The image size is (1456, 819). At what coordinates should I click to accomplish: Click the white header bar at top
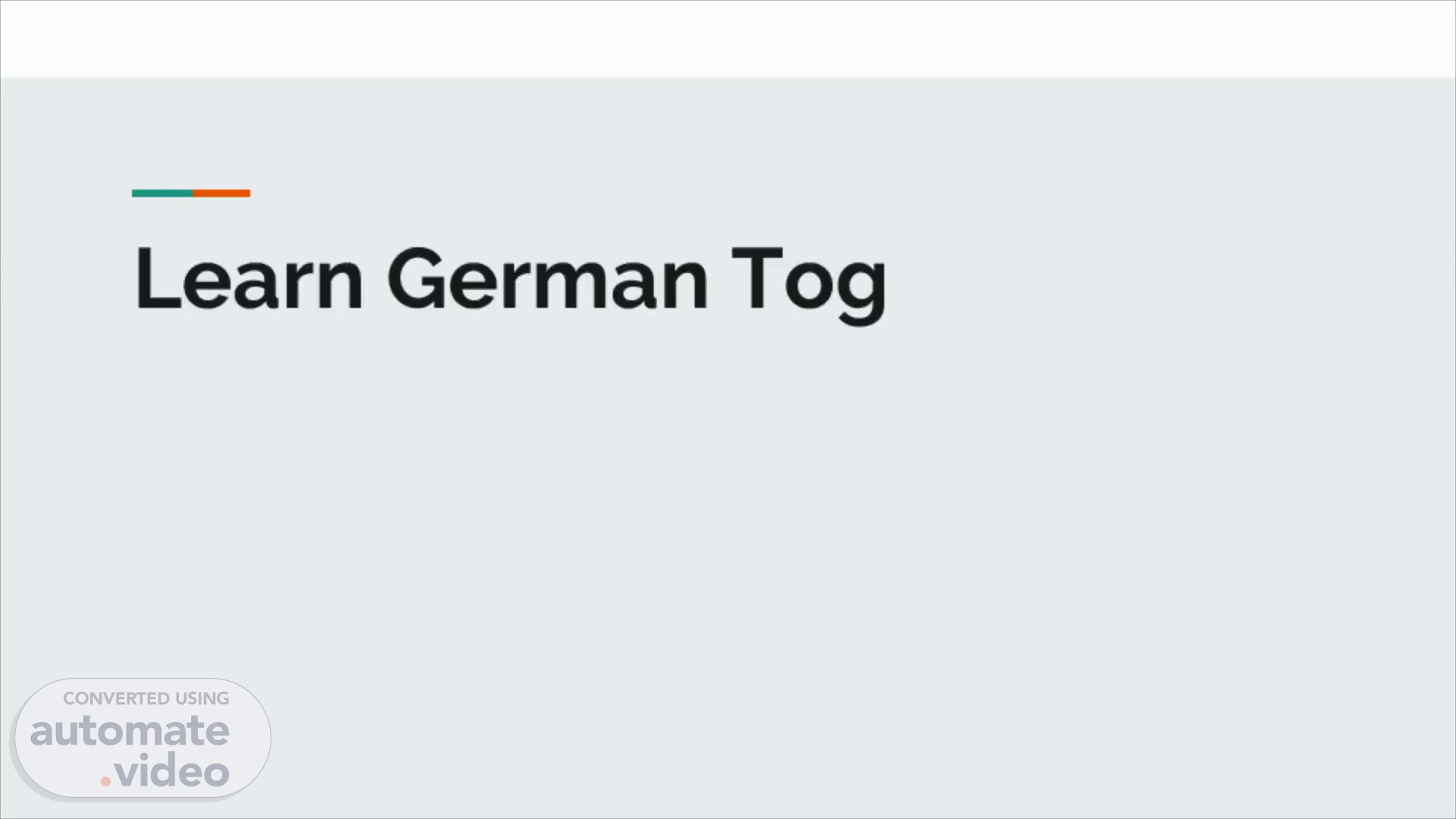point(728,39)
